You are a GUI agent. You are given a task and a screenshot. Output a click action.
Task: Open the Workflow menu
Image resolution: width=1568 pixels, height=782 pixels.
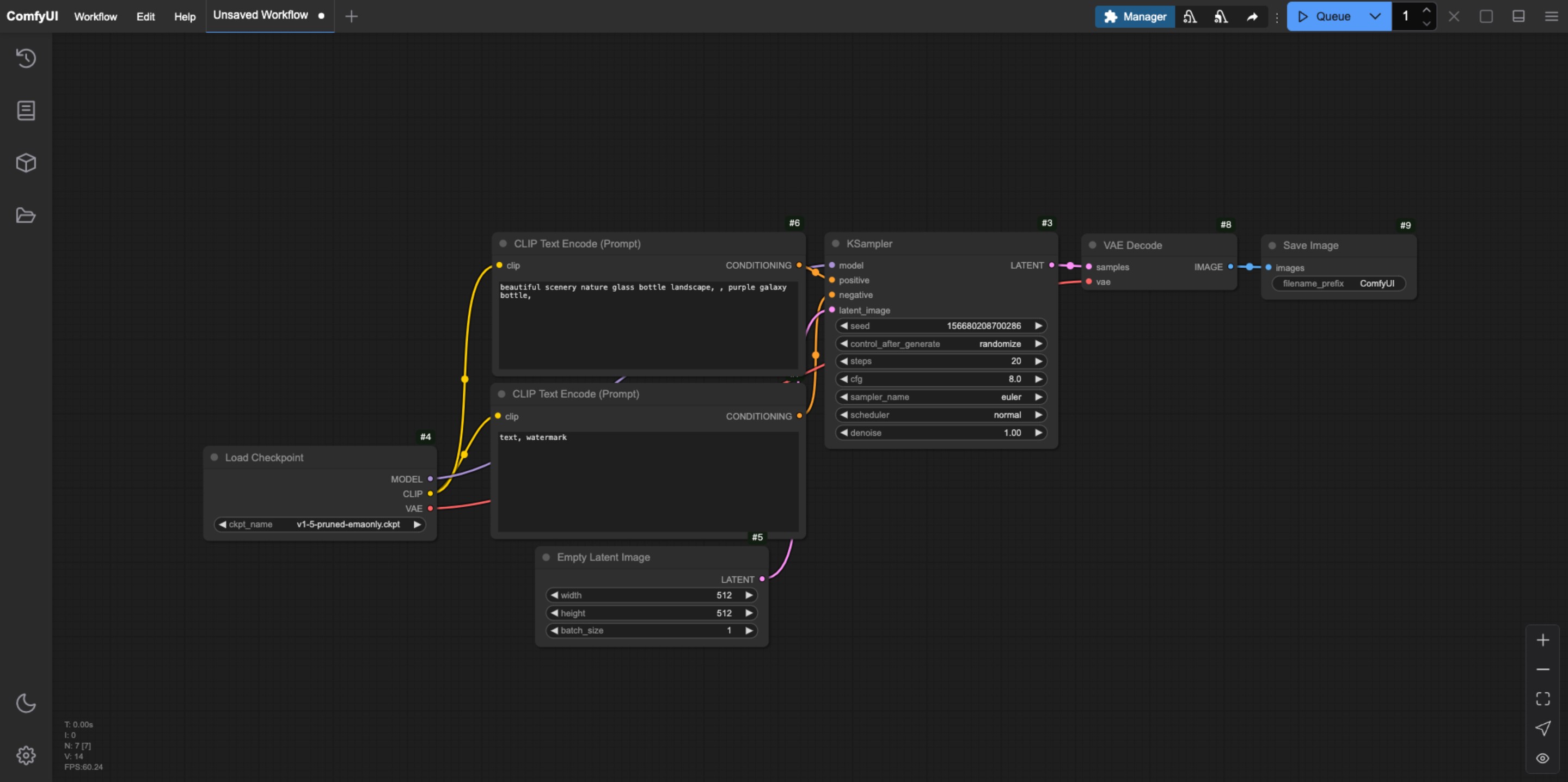click(96, 16)
